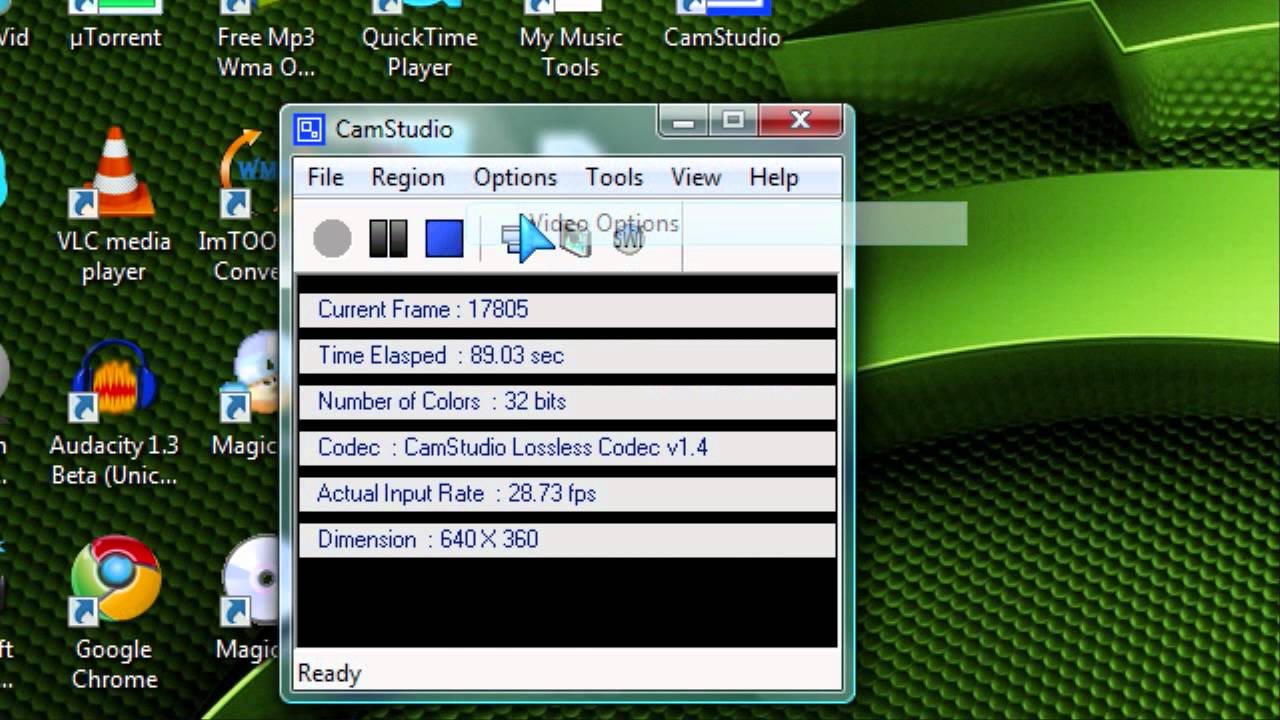Screen dimensions: 1280x720
Task: Click the QuickTime Player desktop shortcut label
Action: point(419,52)
